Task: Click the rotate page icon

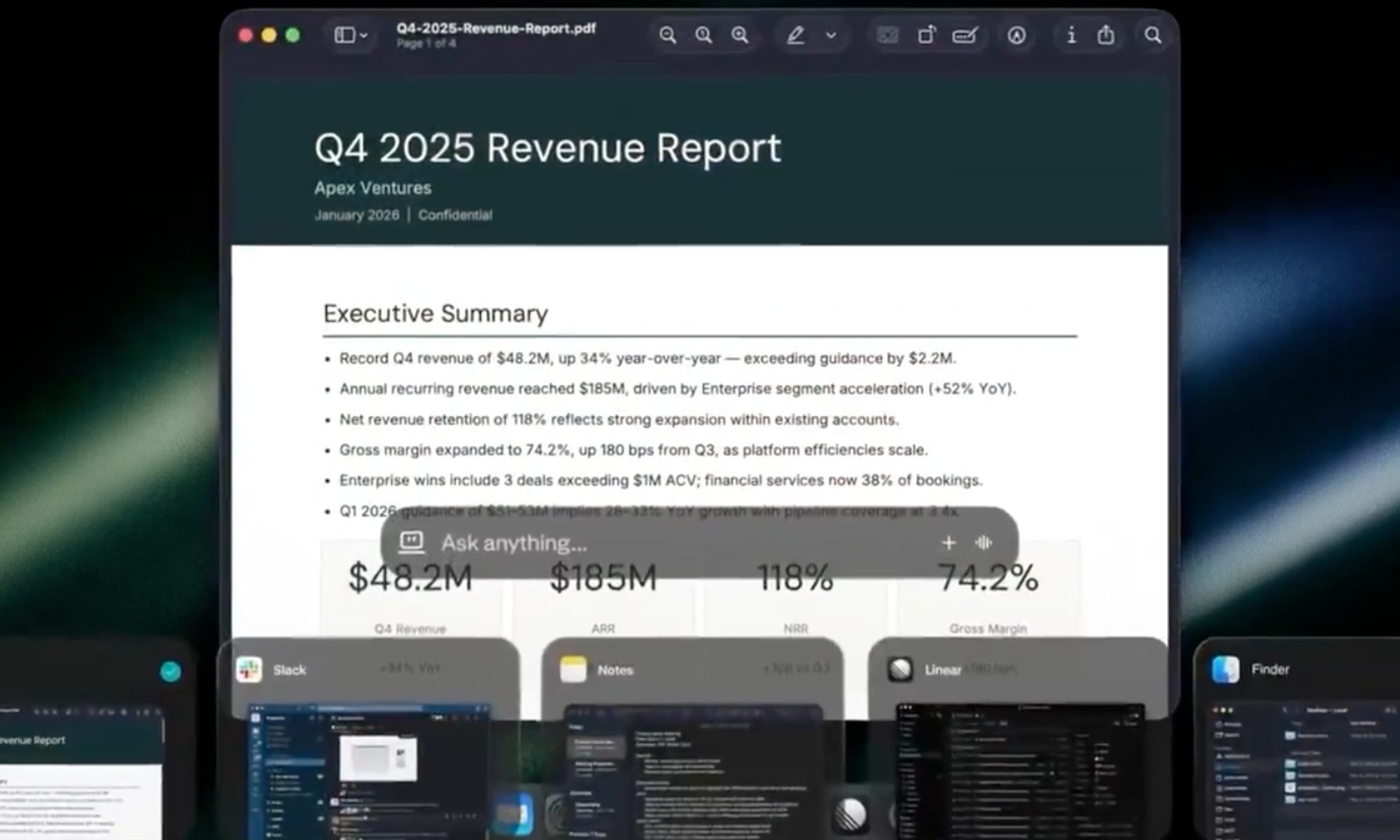Action: pyautogui.click(x=926, y=35)
